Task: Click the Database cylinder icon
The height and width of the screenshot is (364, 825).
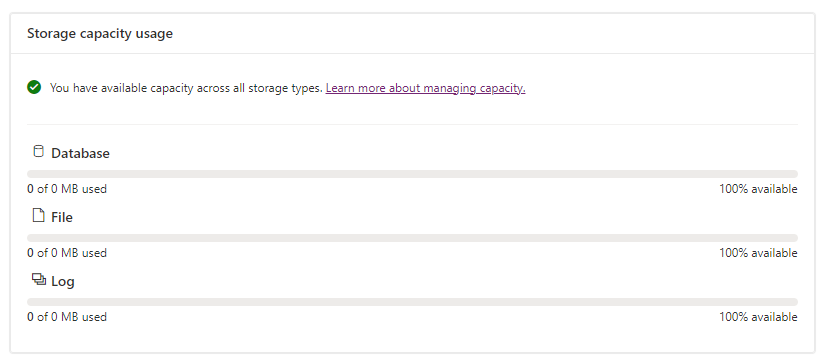Action: 38,151
